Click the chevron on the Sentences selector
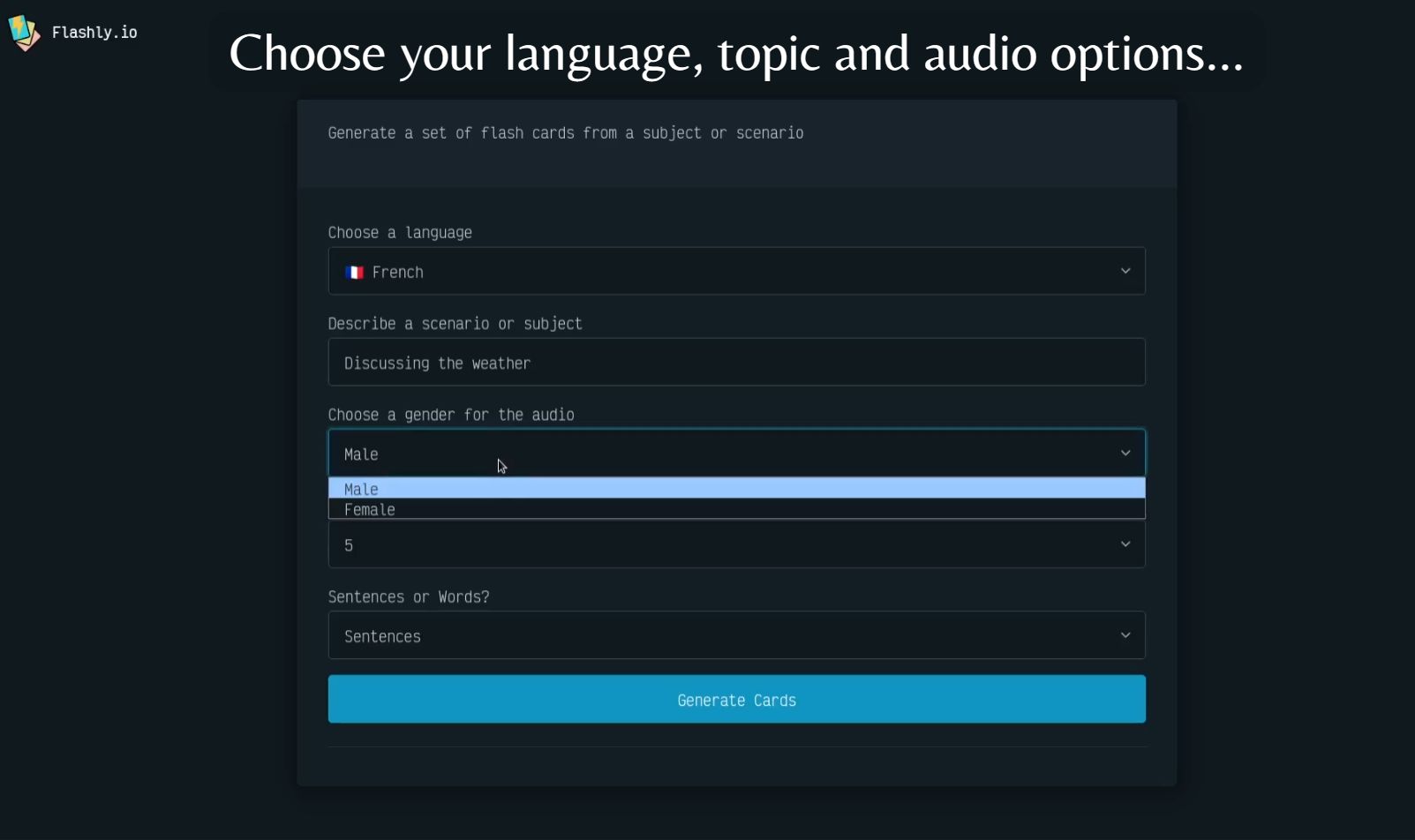 pyautogui.click(x=1125, y=634)
